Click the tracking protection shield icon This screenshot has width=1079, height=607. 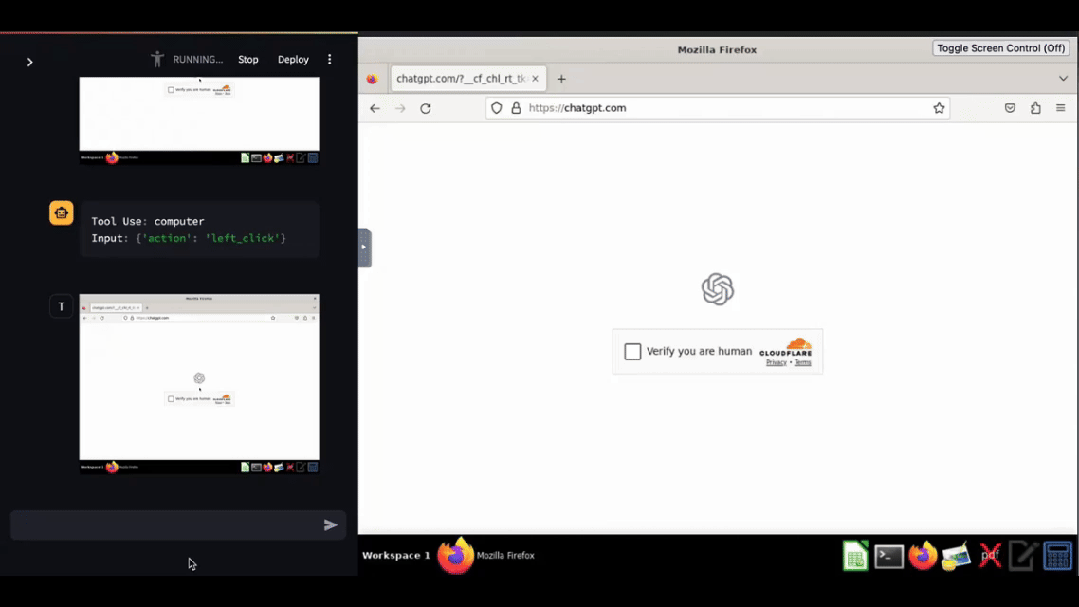(x=497, y=108)
